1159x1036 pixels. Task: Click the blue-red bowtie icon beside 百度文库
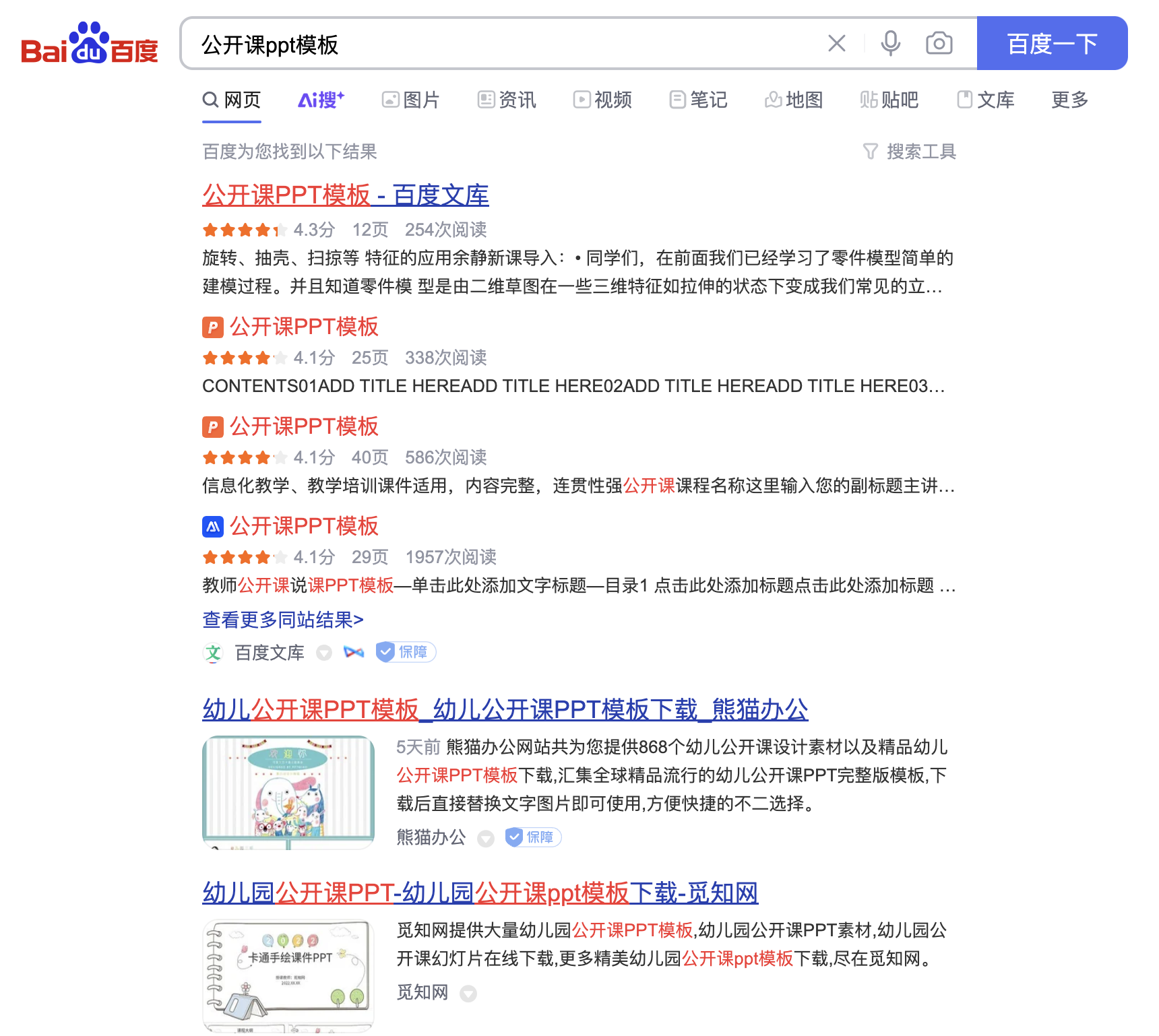(x=354, y=652)
